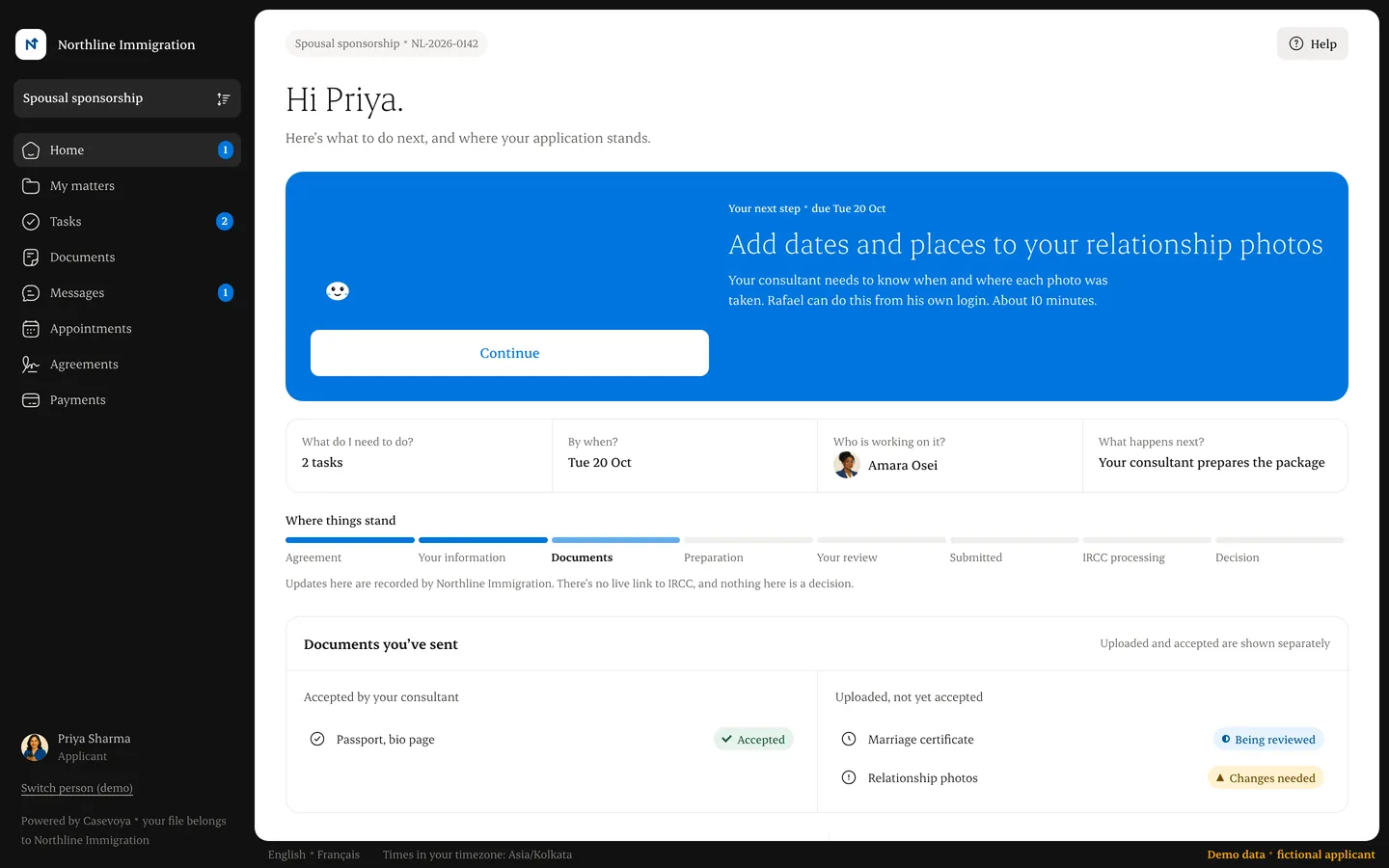Click the Accepted status badge
Image resolution: width=1389 pixels, height=868 pixels.
click(x=753, y=740)
